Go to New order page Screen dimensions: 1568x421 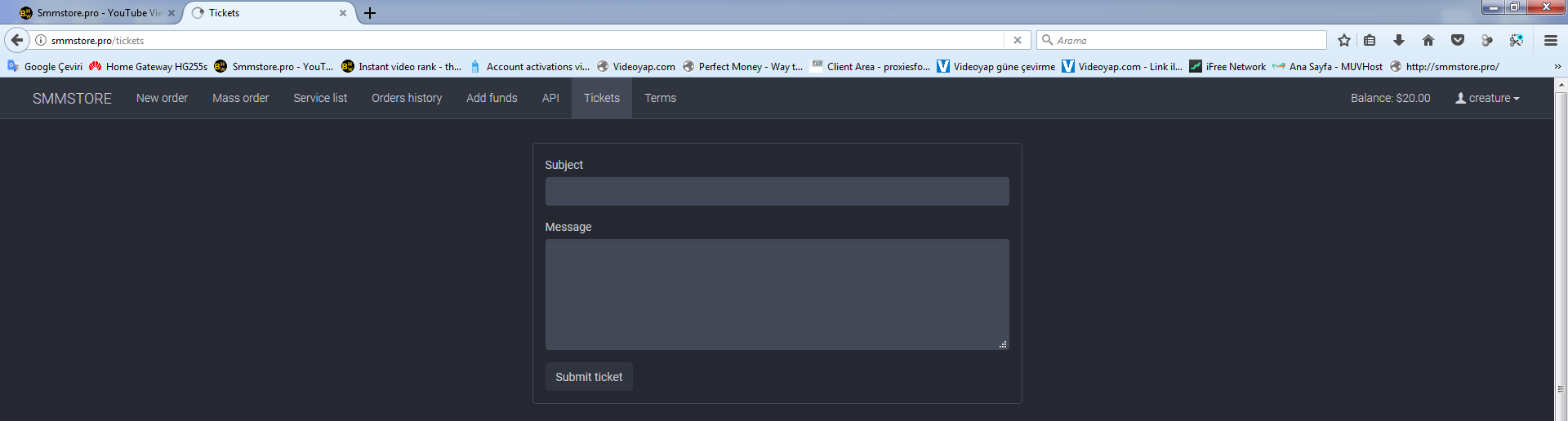tap(162, 98)
